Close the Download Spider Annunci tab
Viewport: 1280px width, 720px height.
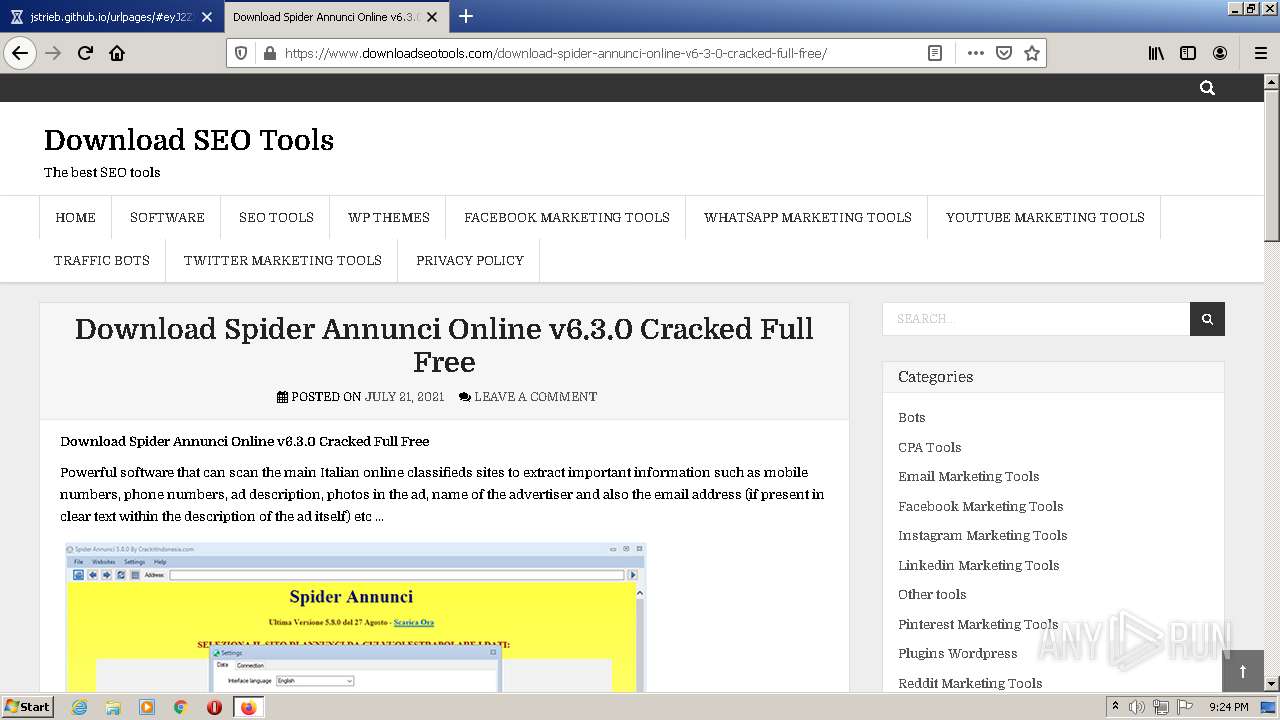click(x=432, y=17)
